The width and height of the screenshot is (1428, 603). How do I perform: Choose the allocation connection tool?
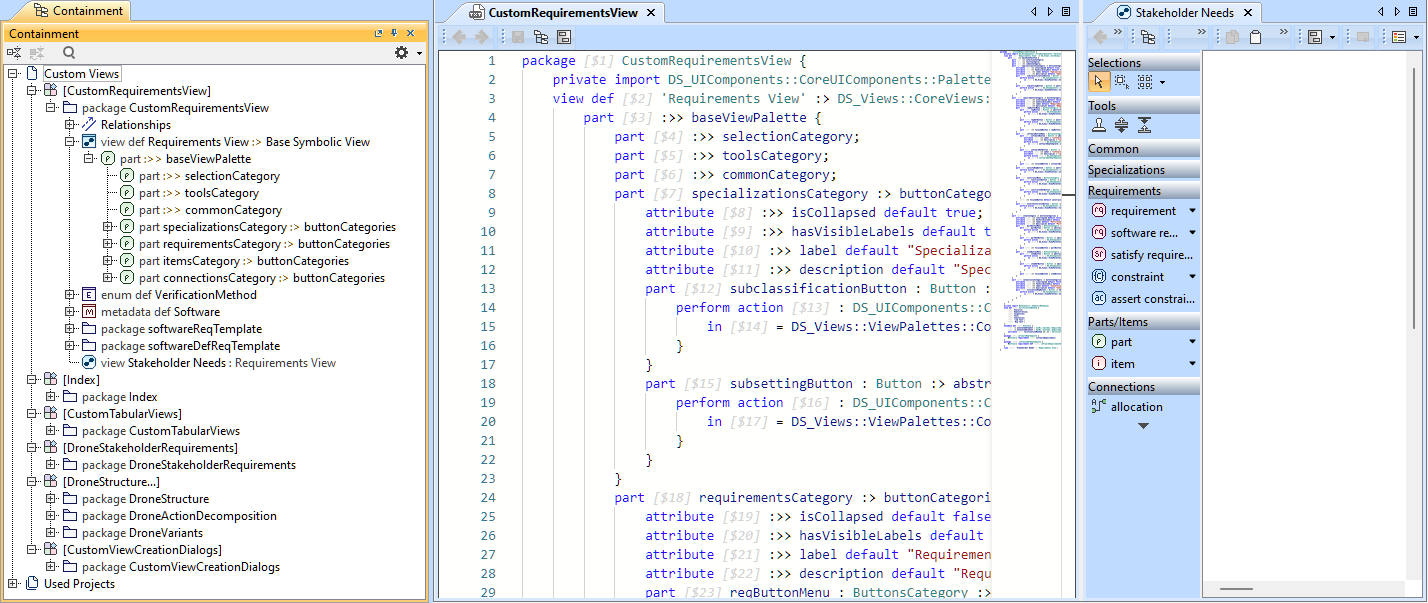[x=1136, y=407]
